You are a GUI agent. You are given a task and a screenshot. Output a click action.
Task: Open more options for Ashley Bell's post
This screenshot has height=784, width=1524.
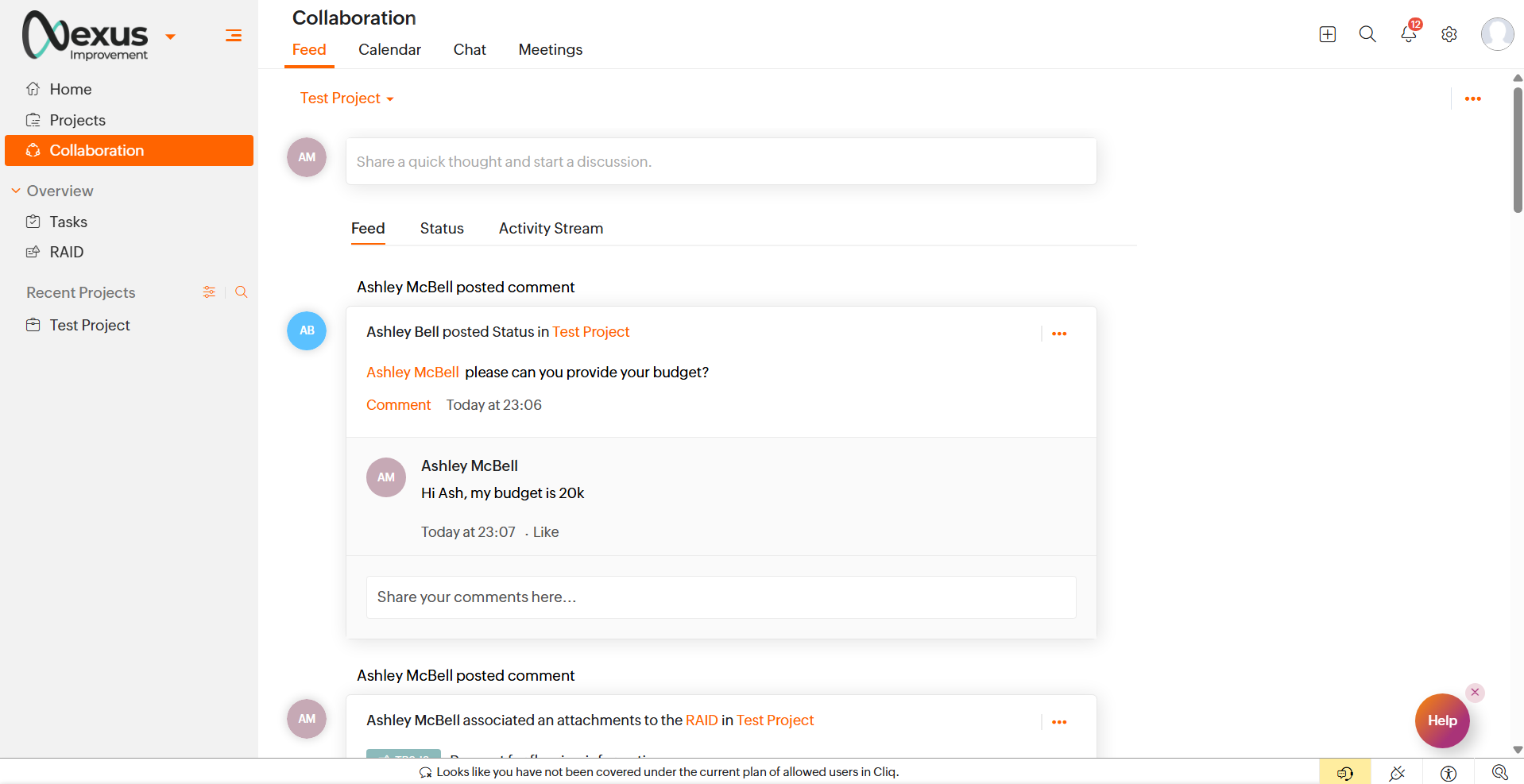[1059, 334]
